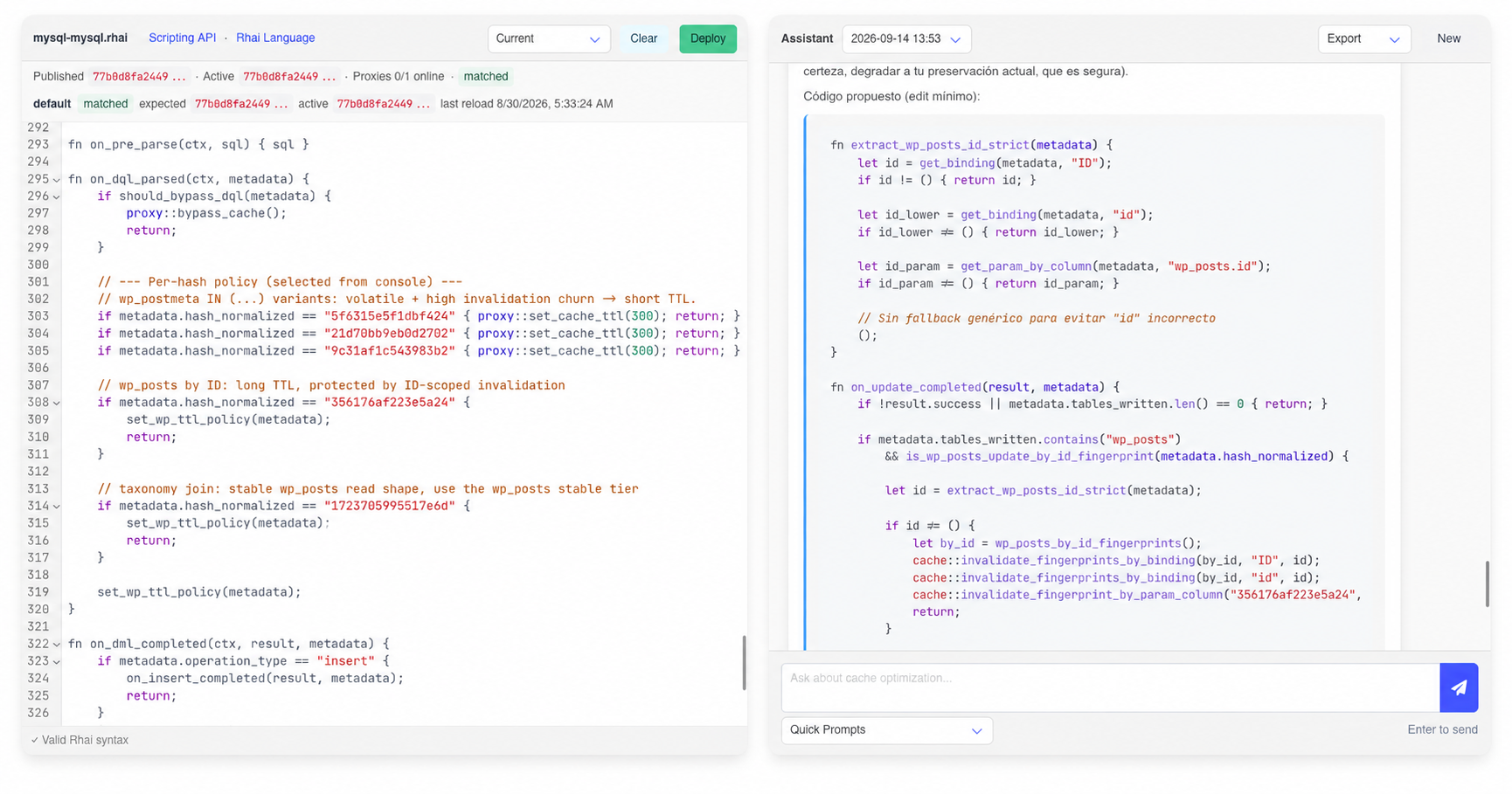The width and height of the screenshot is (1512, 794).
Task: Click the Clear button
Action: [643, 38]
